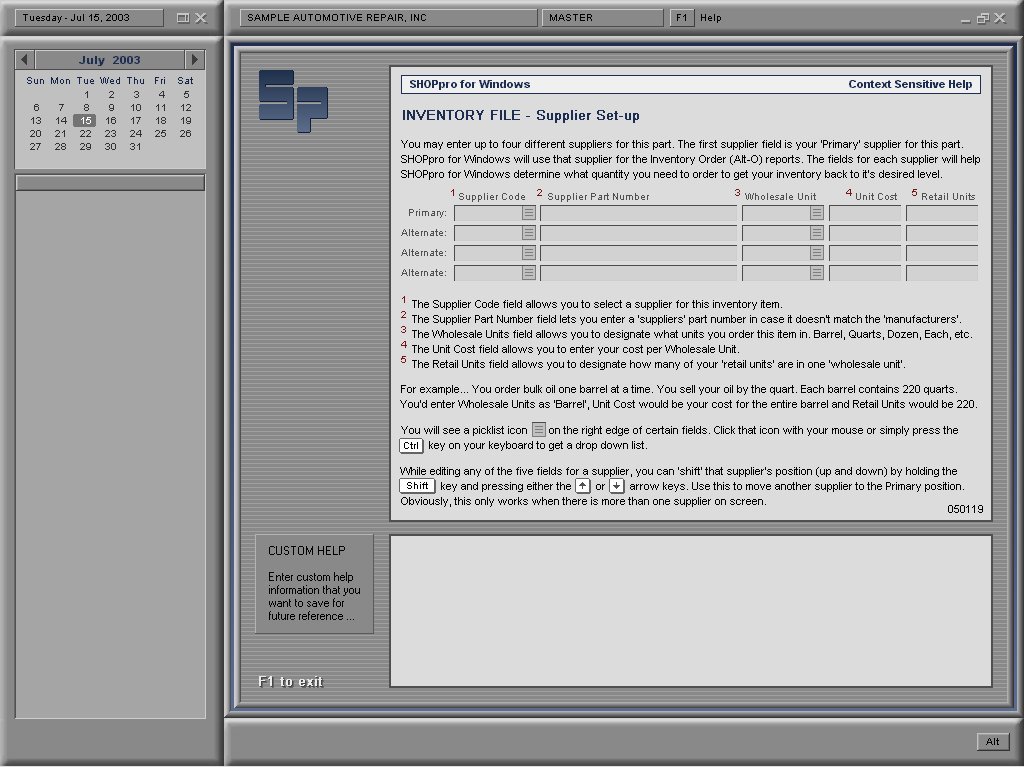Screen dimensions: 1024x768
Task: Select July 1 in the calendar
Action: click(x=86, y=95)
